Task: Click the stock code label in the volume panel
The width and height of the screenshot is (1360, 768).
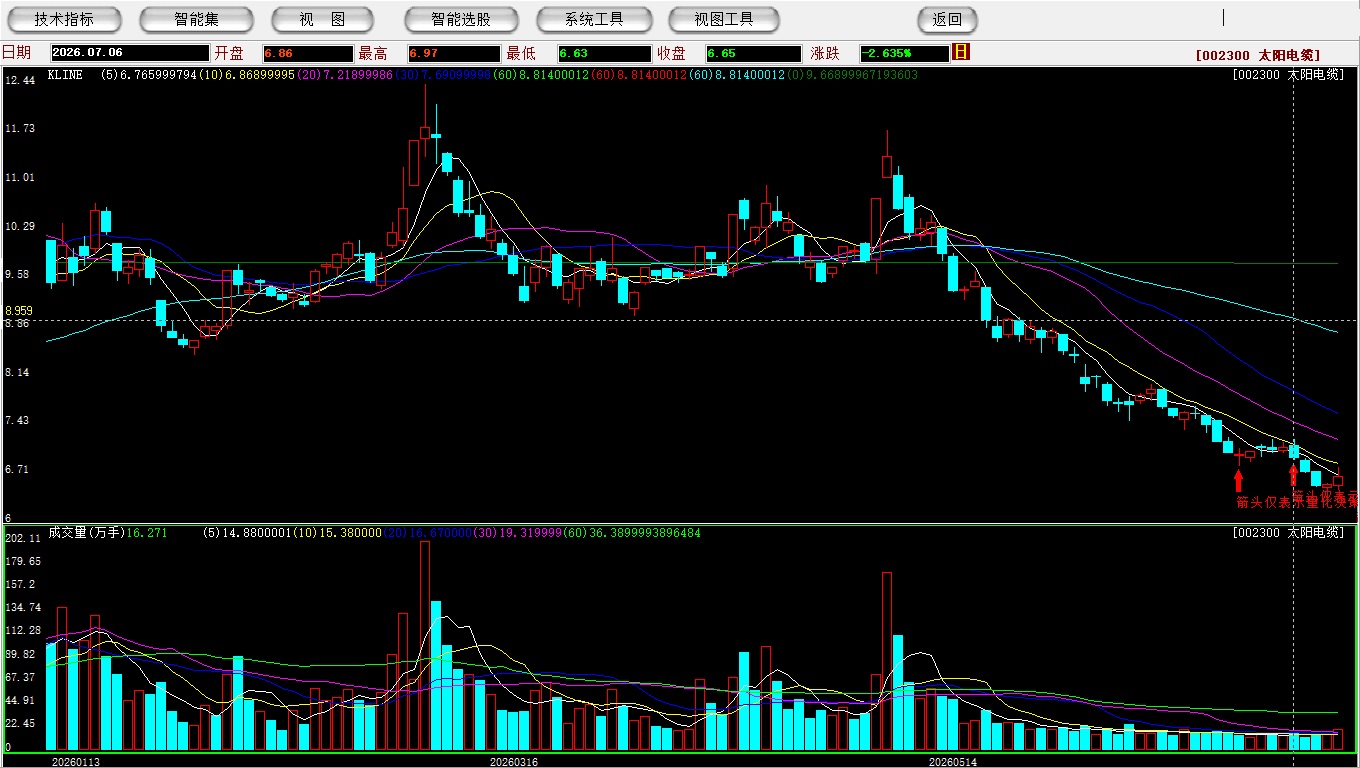Action: pyautogui.click(x=1288, y=533)
